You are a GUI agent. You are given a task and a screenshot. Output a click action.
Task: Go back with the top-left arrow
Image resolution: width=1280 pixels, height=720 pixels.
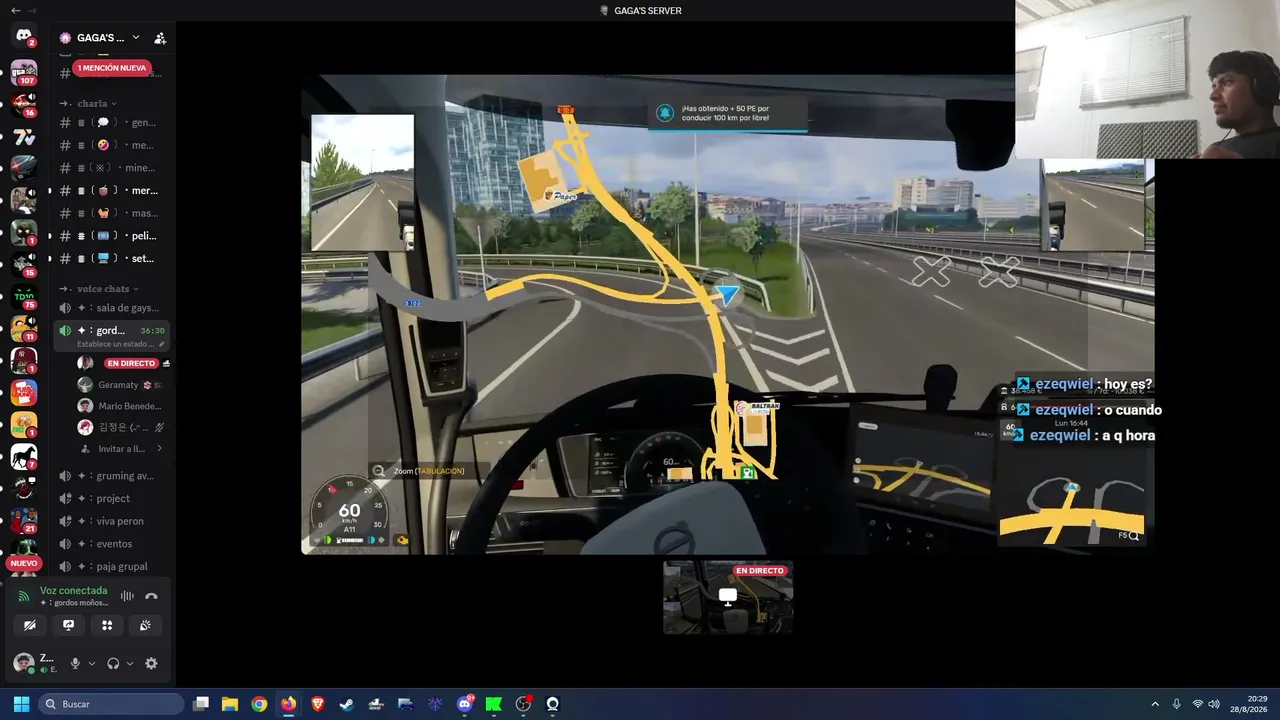[x=15, y=10]
